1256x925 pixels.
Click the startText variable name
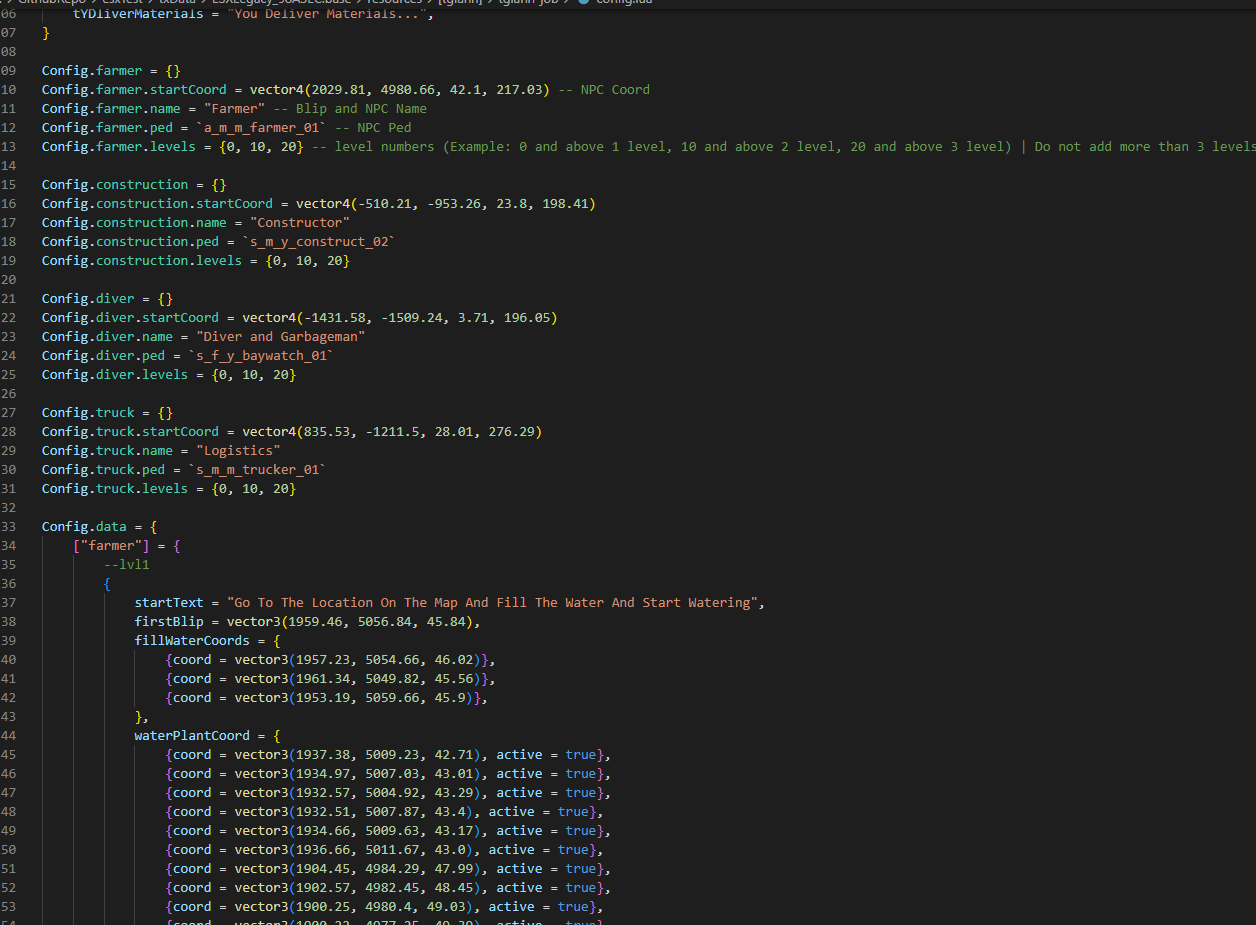pyautogui.click(x=169, y=603)
